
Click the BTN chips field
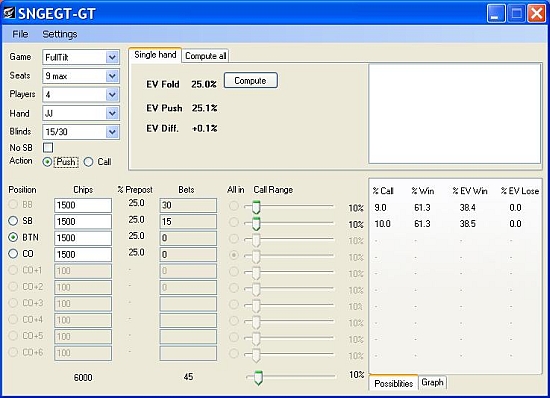tap(83, 238)
